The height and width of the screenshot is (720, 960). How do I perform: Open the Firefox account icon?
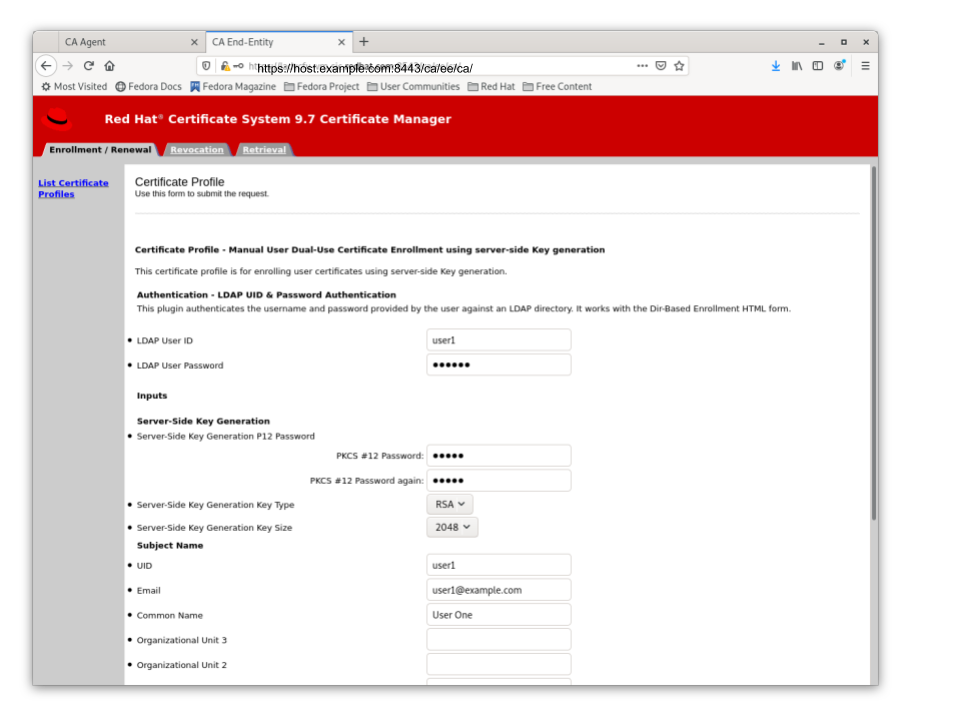(x=839, y=66)
